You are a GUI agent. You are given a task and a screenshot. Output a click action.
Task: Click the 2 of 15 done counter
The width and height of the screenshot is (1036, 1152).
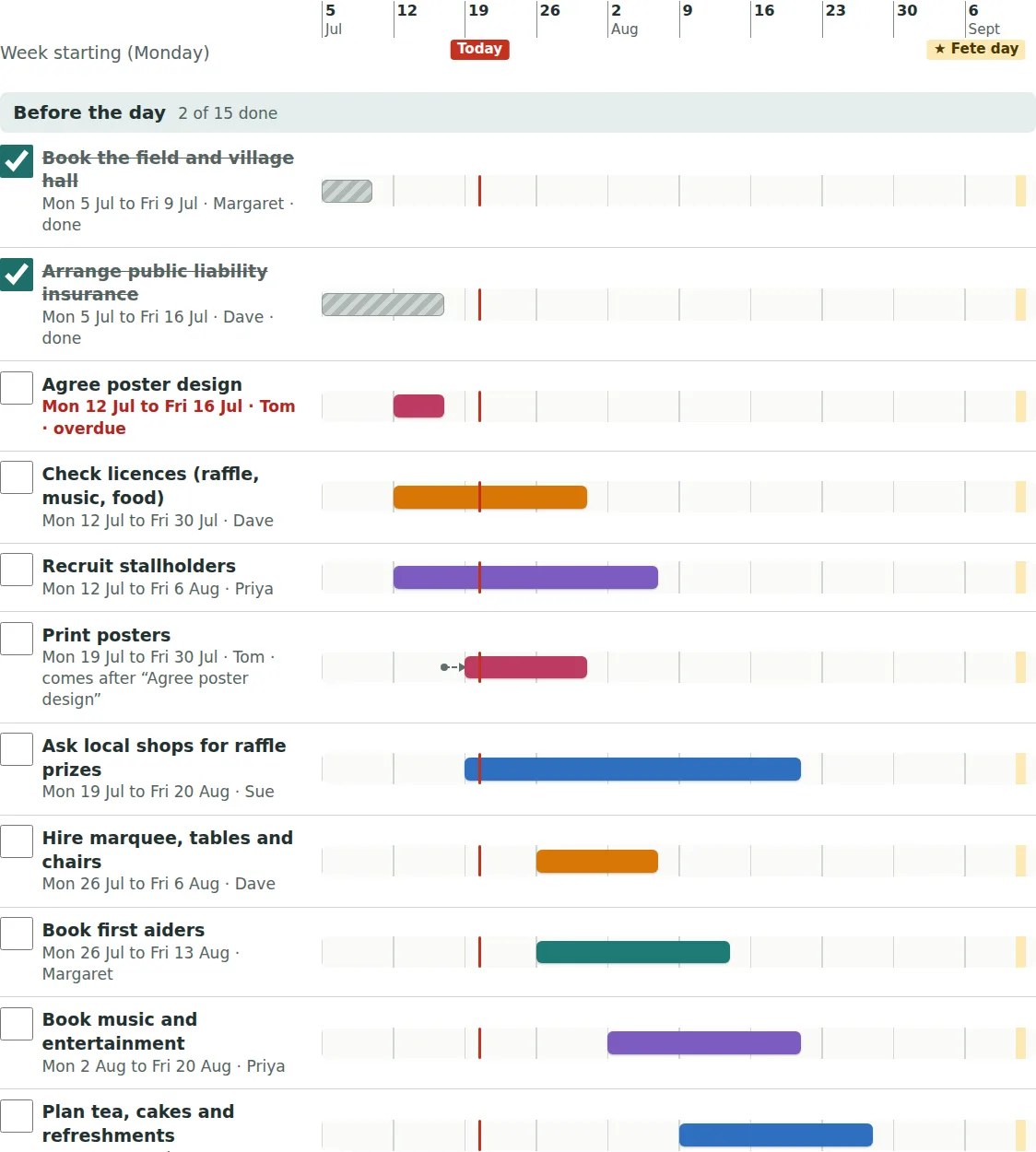click(228, 113)
